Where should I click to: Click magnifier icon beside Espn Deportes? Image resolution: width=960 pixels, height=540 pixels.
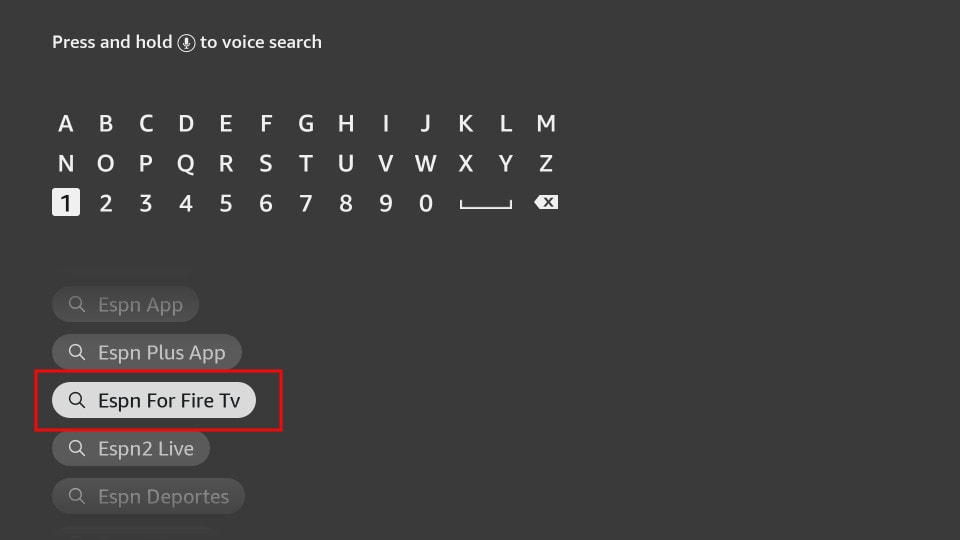pyautogui.click(x=77, y=496)
